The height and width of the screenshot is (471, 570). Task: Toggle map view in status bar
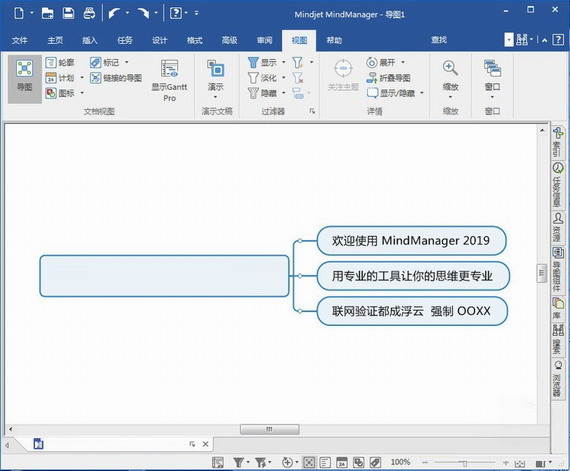pos(309,462)
